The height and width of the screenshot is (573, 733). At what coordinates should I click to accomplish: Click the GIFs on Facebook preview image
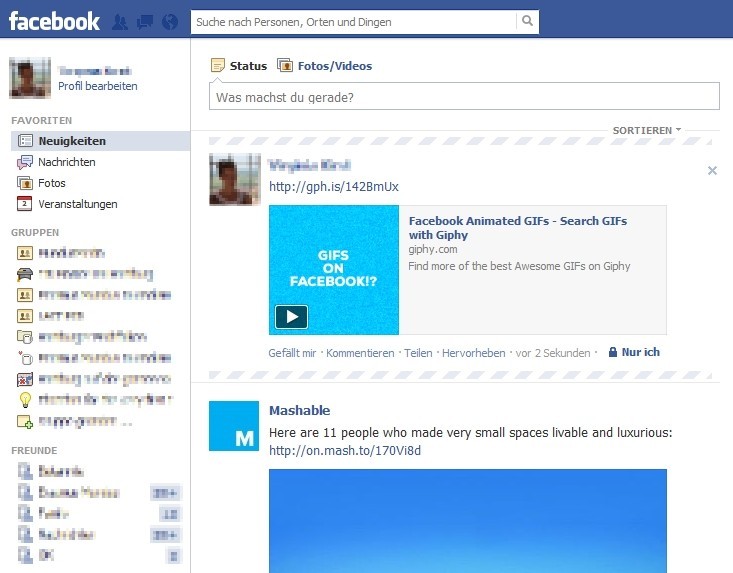(x=334, y=270)
